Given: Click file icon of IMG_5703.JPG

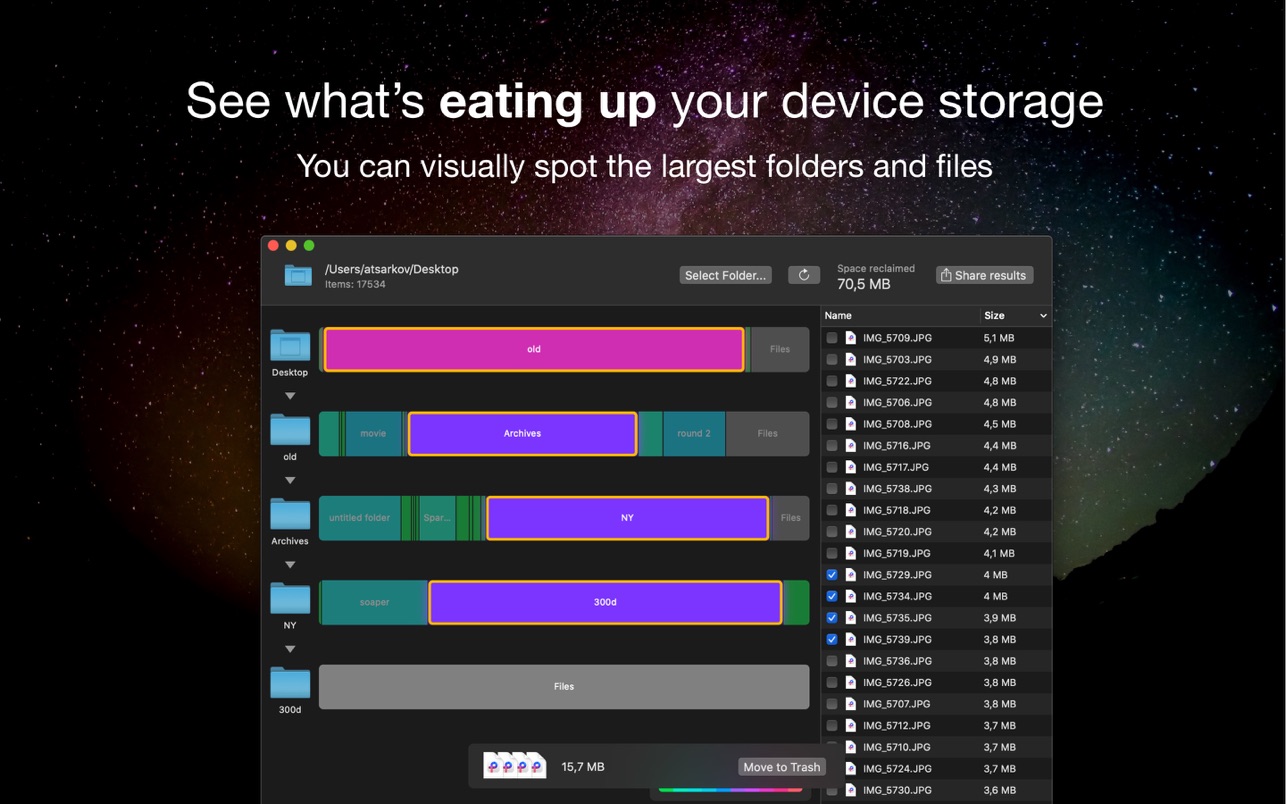Looking at the screenshot, I should 851,360.
